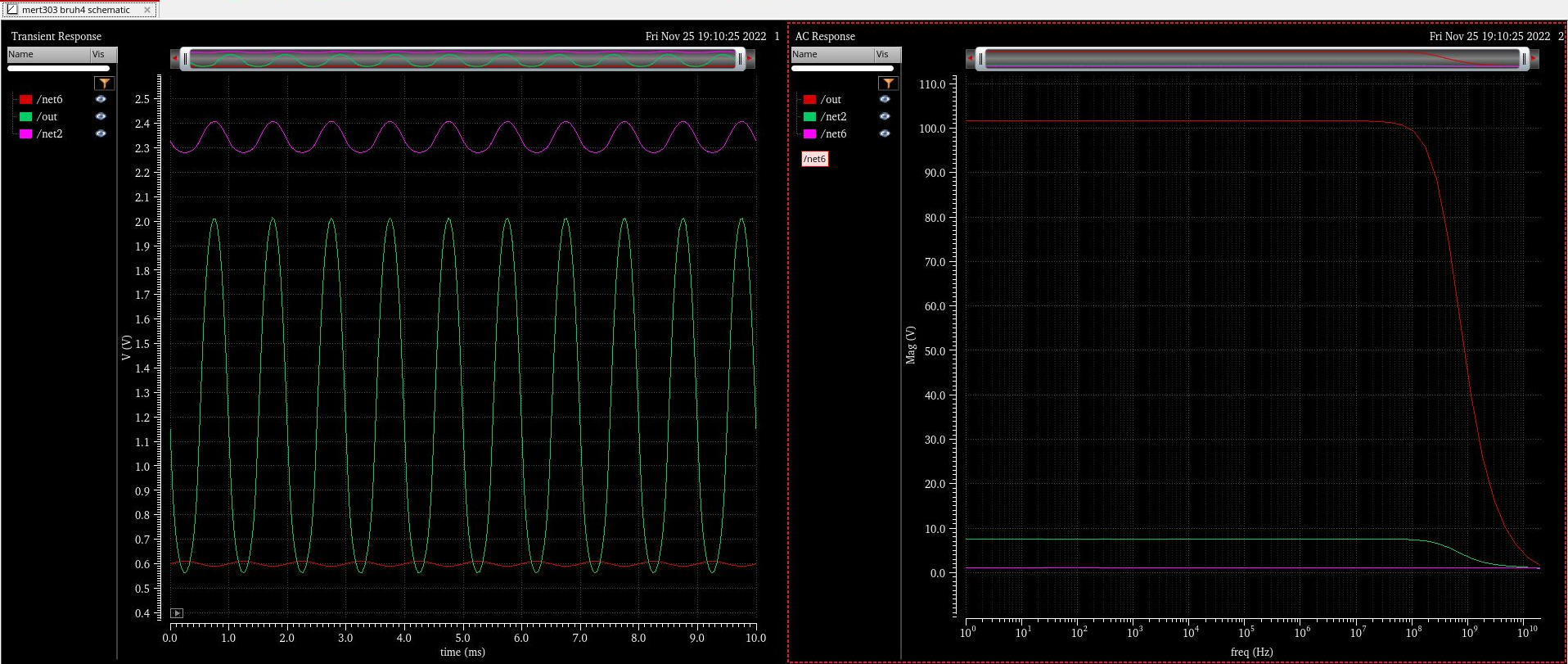The height and width of the screenshot is (664, 1568).
Task: Toggle visibility of /net6 in AC Response
Action: 885,133
